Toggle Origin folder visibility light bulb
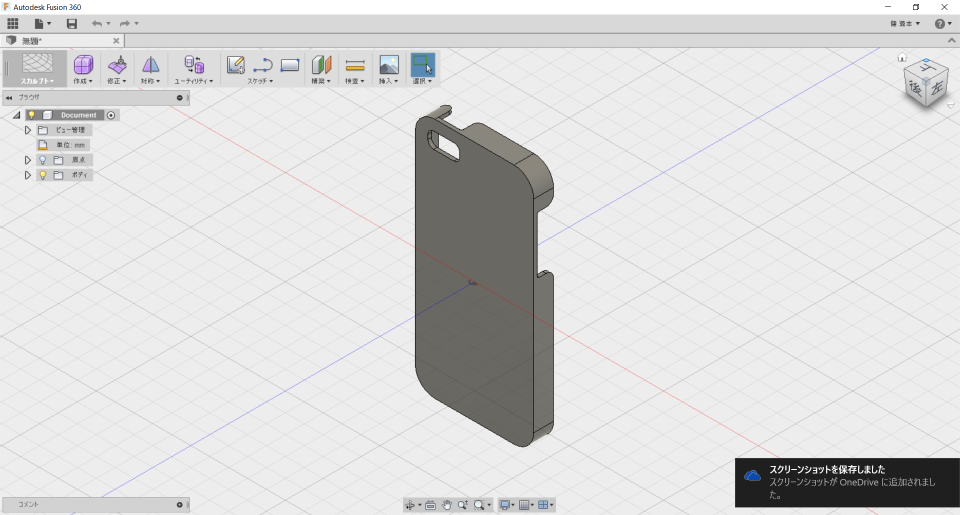This screenshot has width=960, height=515. coord(42,160)
